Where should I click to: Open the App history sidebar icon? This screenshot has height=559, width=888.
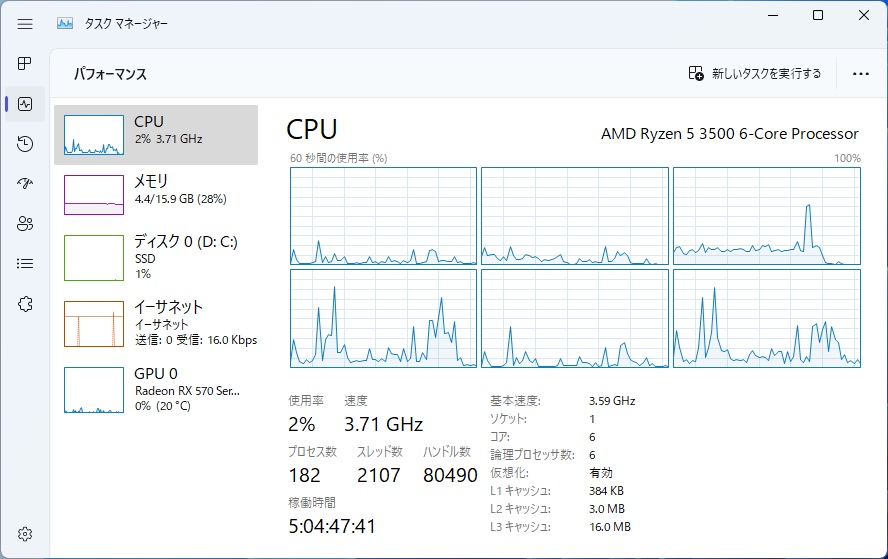pyautogui.click(x=25, y=144)
